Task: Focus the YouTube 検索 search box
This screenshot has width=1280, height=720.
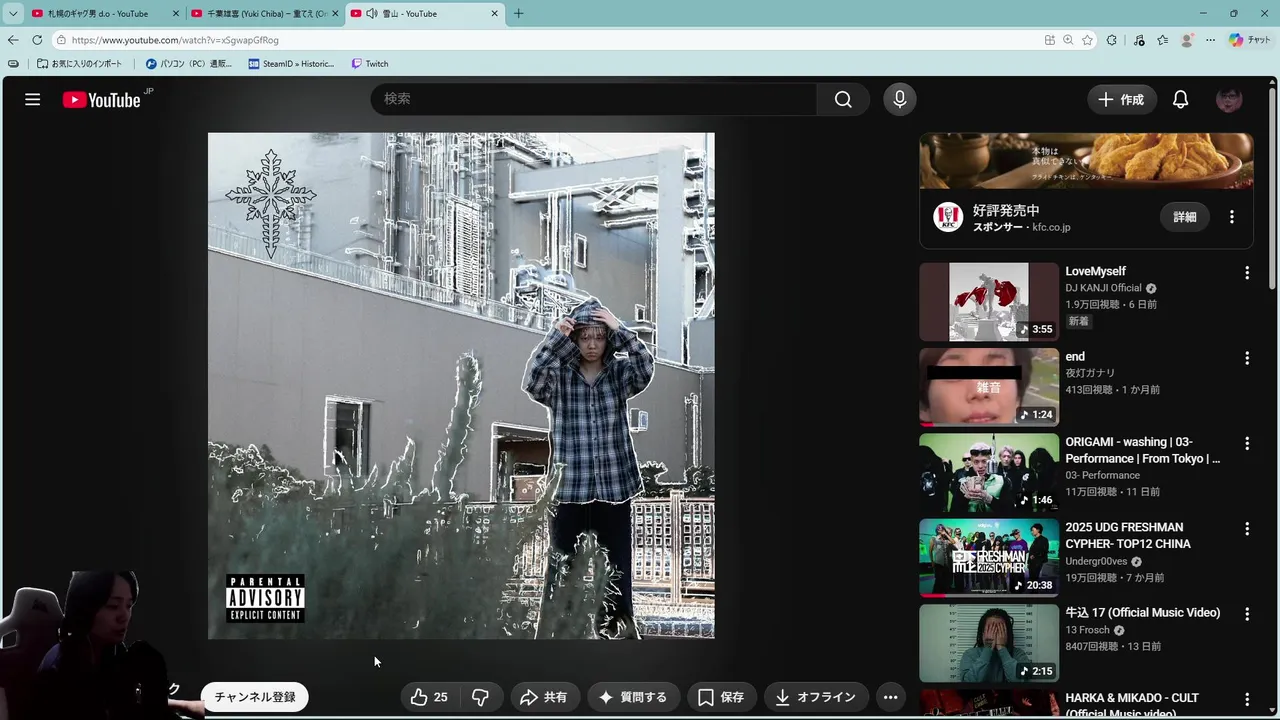Action: tap(594, 99)
